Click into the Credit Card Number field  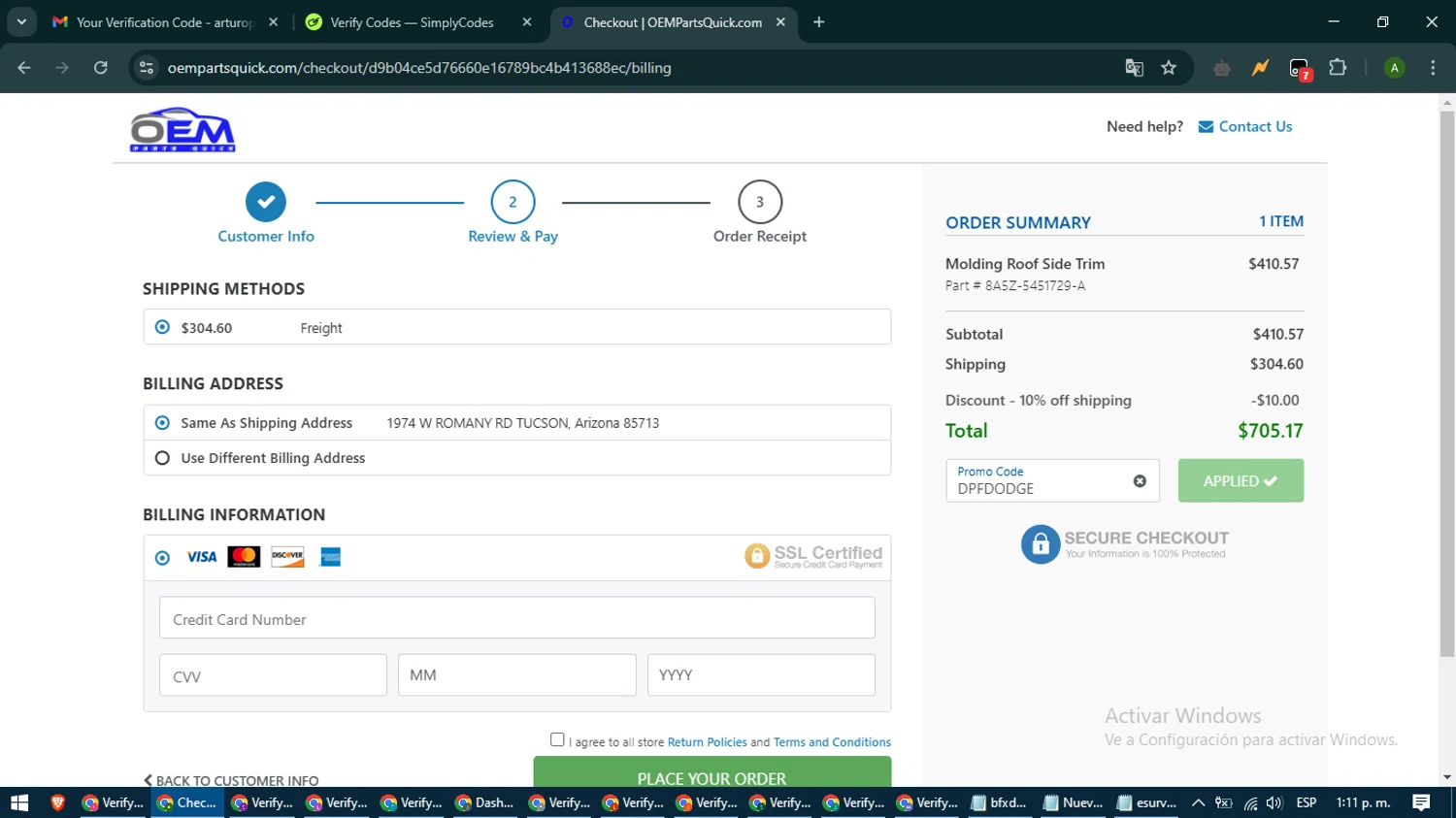coord(517,618)
